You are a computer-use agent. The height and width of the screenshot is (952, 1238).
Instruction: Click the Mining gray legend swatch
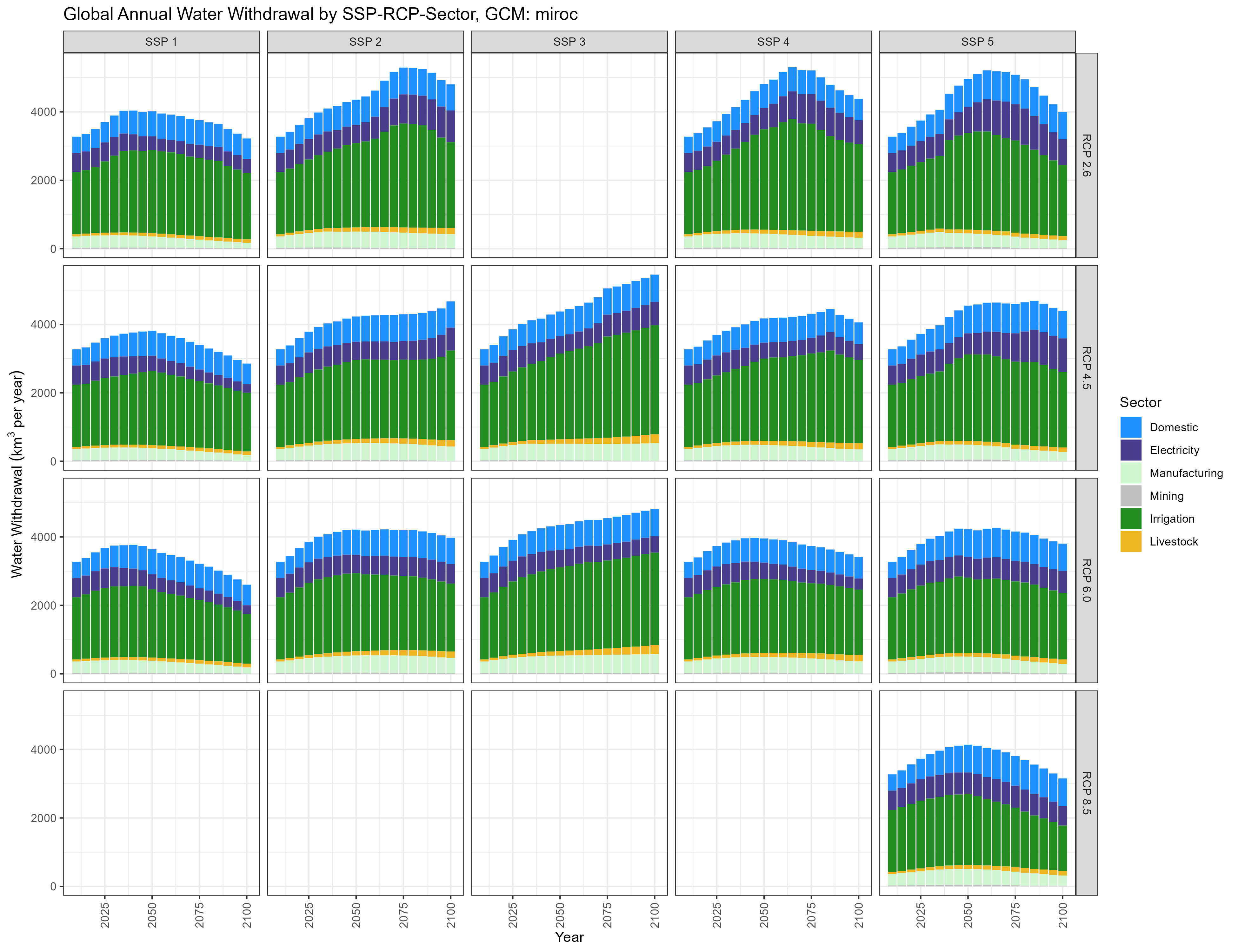[x=1131, y=496]
